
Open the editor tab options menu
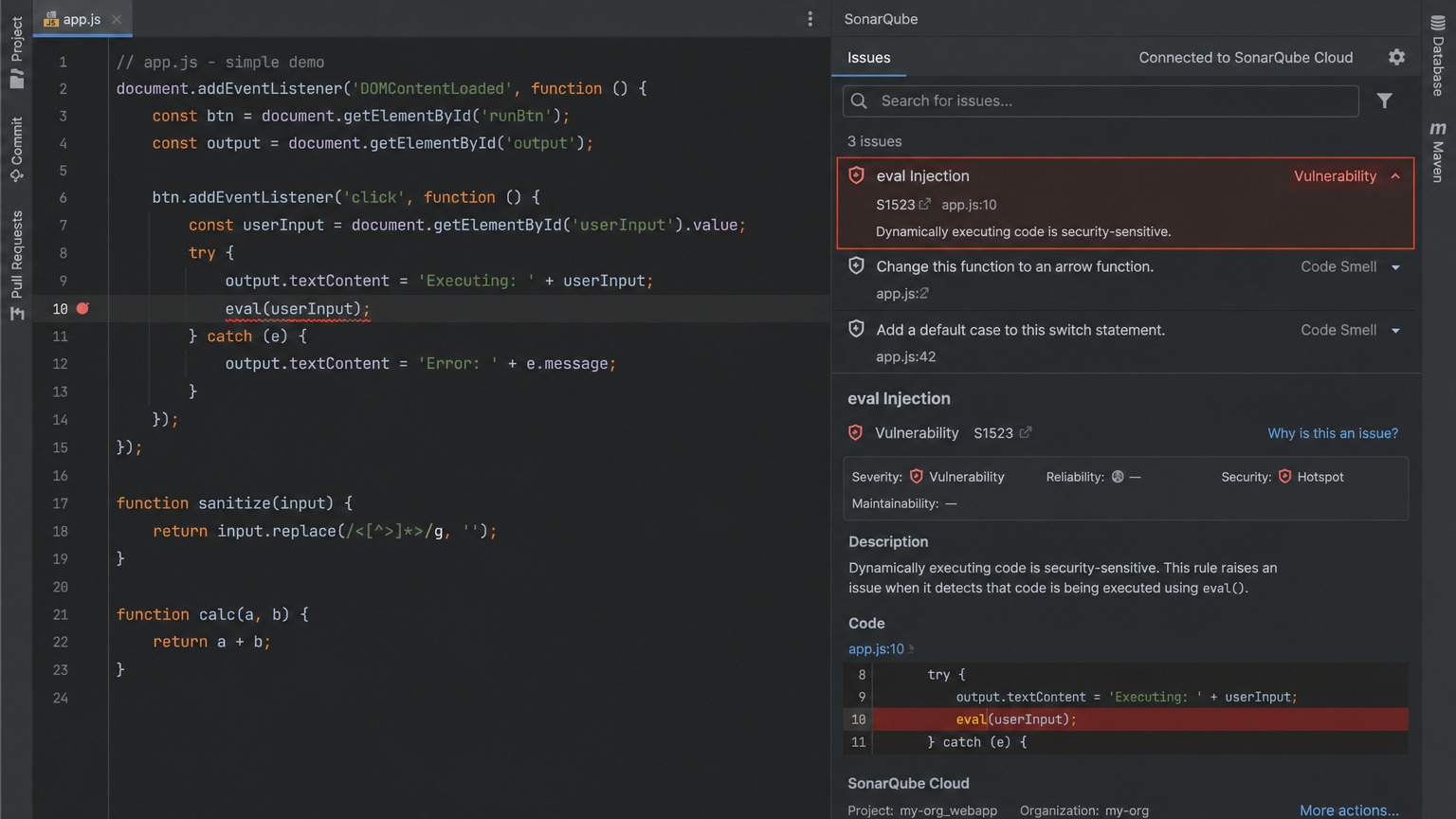810,19
